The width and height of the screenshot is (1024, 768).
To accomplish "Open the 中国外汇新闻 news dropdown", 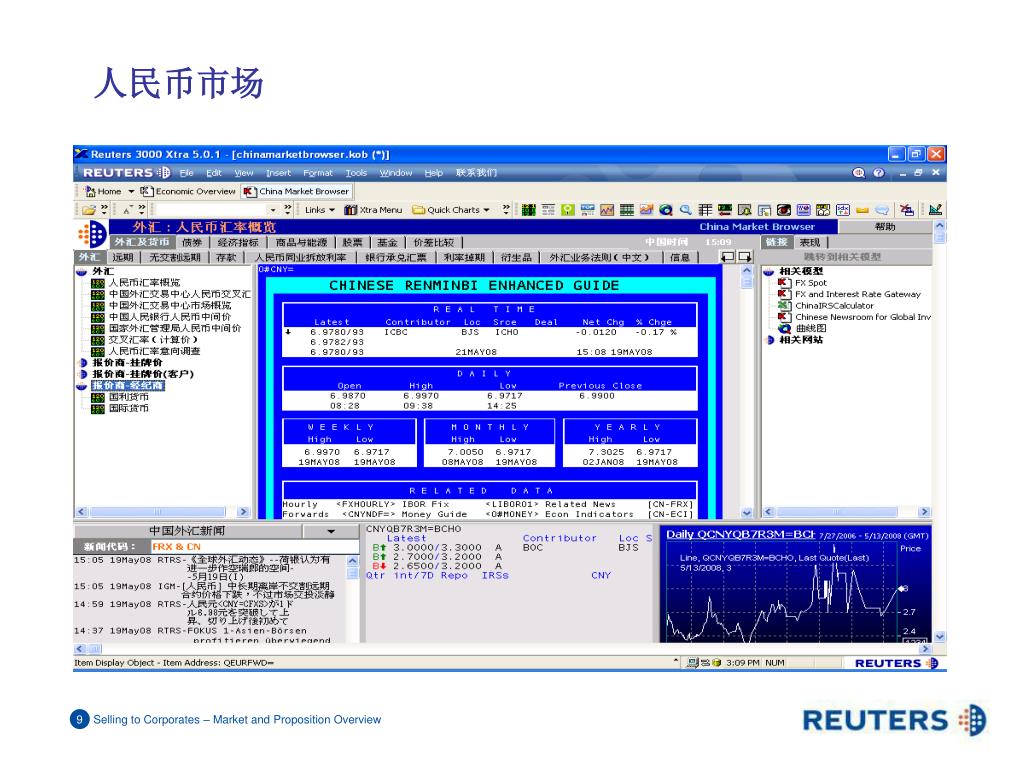I will click(331, 532).
